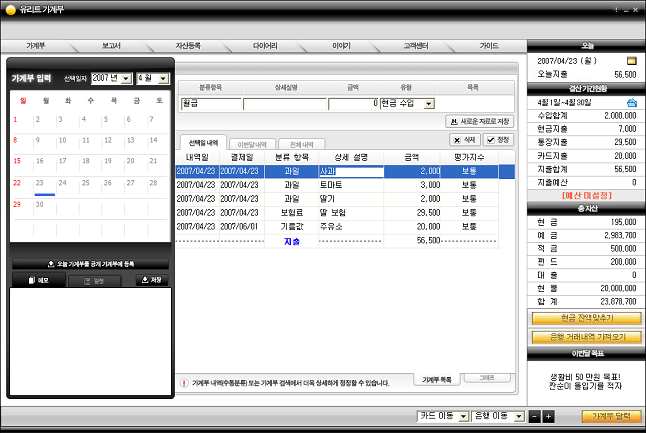The height and width of the screenshot is (433, 646).
Task: Click the 딸기 detail cell
Action: (351, 199)
